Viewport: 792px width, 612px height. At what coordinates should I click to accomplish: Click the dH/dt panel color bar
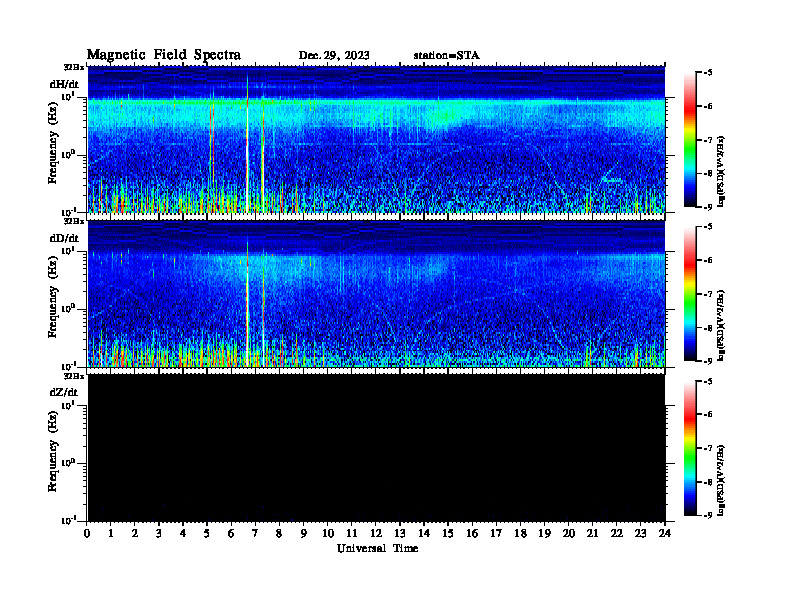(x=690, y=140)
